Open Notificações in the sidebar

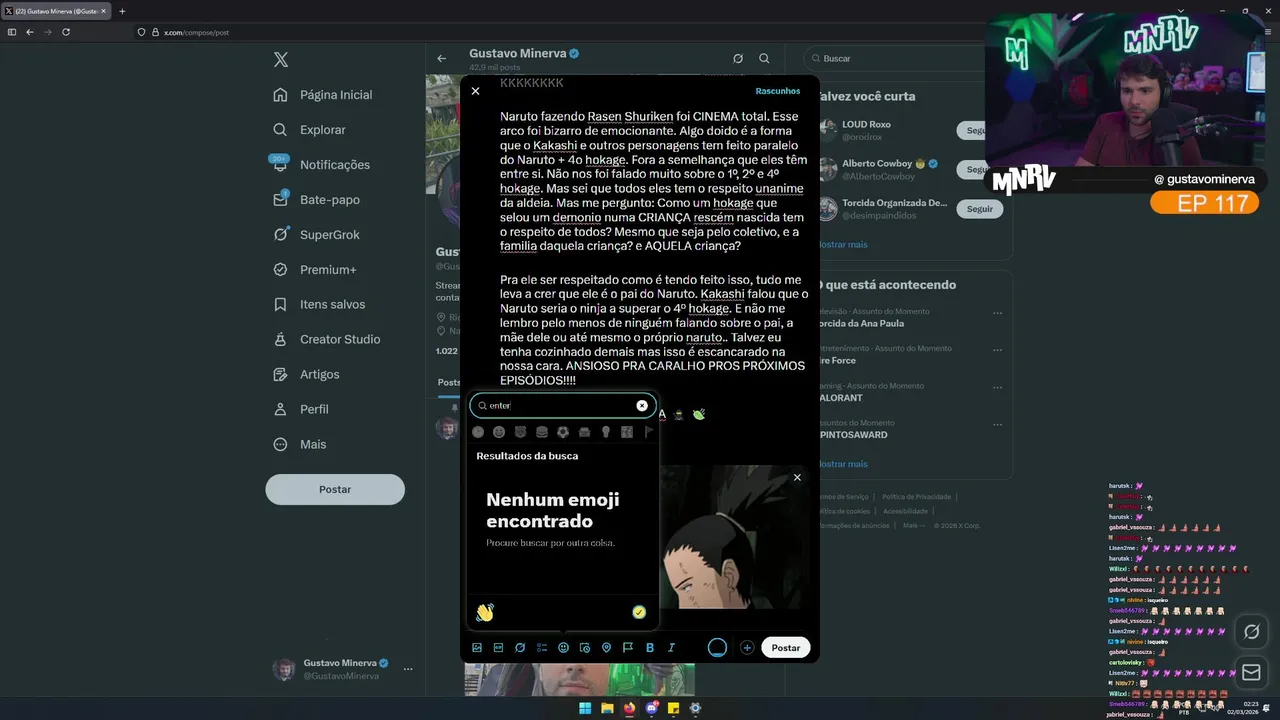click(320, 165)
